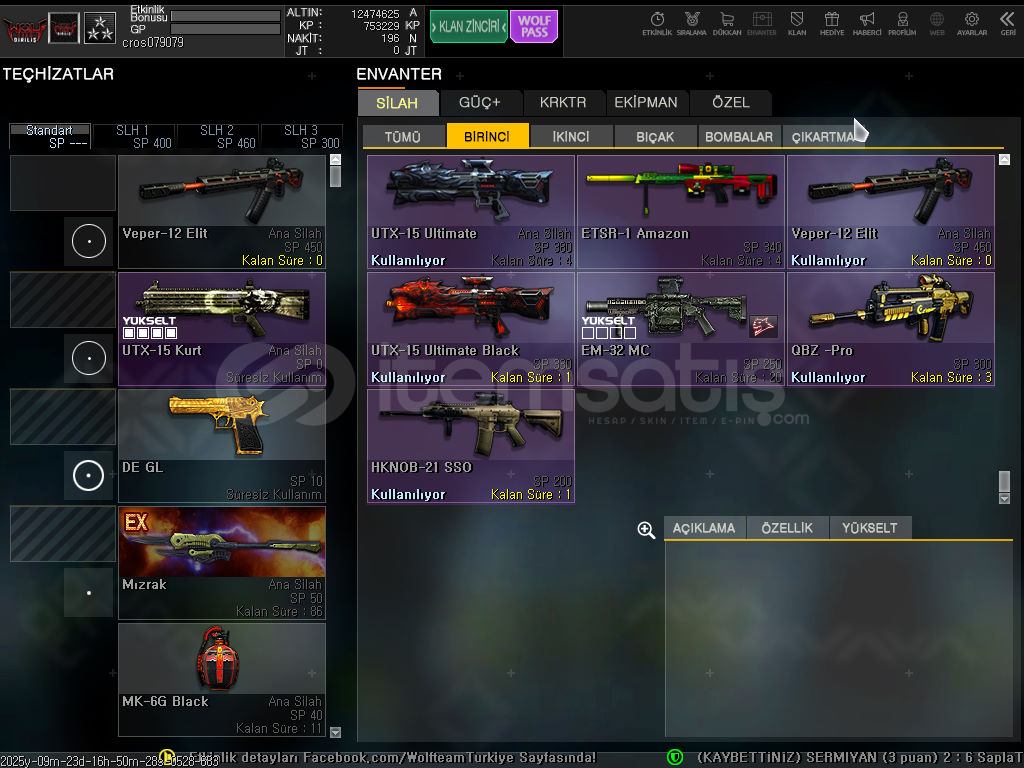Click the circle slot icon beside UTX-15 Kurt
This screenshot has width=1024, height=768.
88,358
